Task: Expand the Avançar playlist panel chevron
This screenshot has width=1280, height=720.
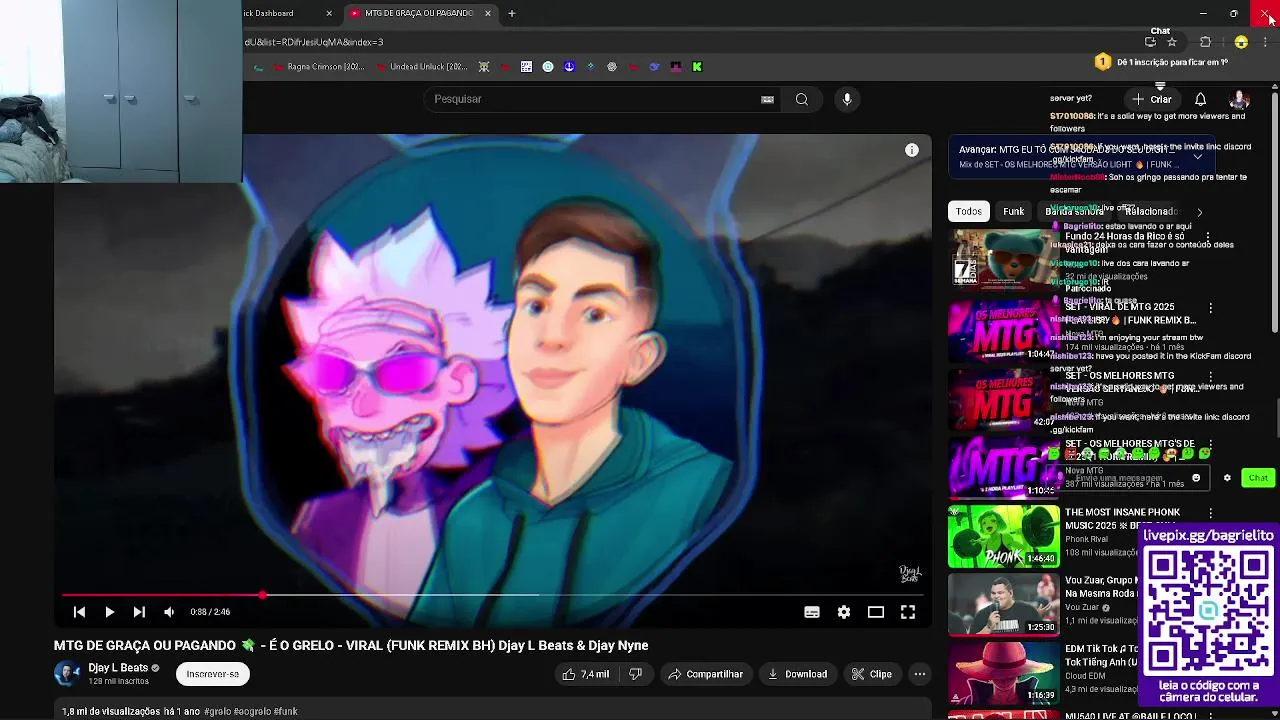Action: click(x=1197, y=157)
